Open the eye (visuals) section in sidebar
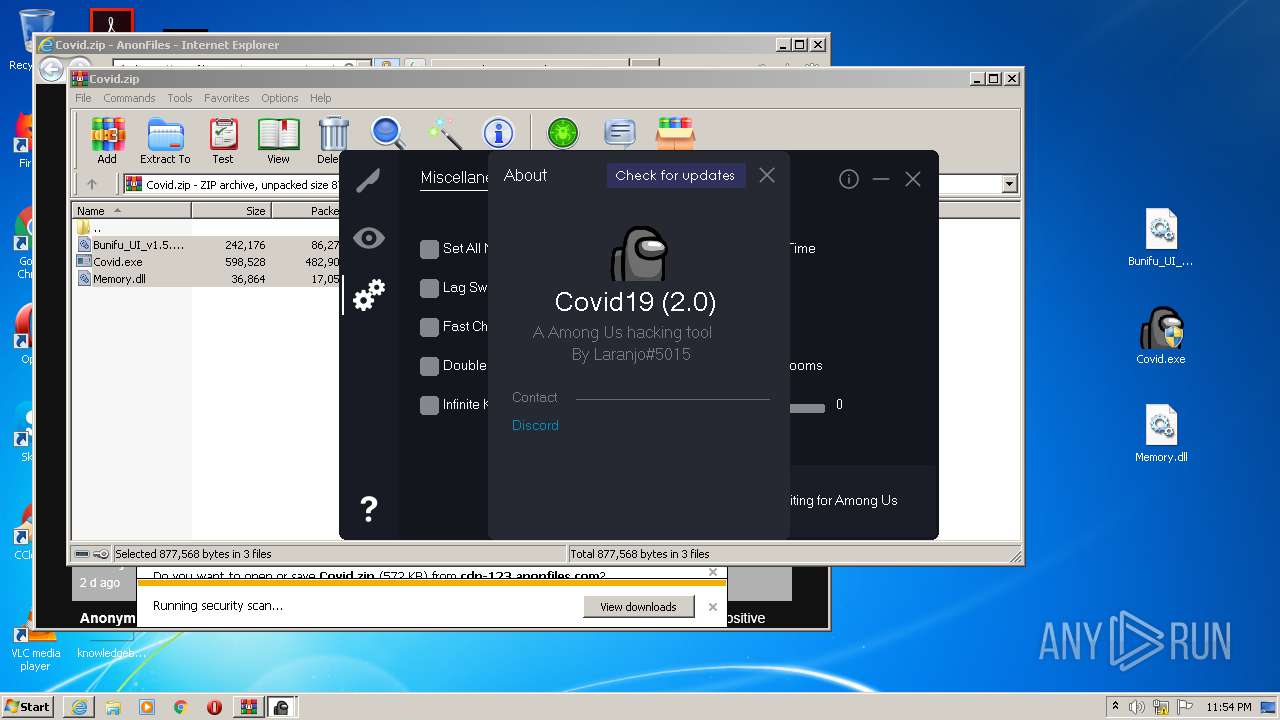The width and height of the screenshot is (1280, 720). tap(369, 238)
